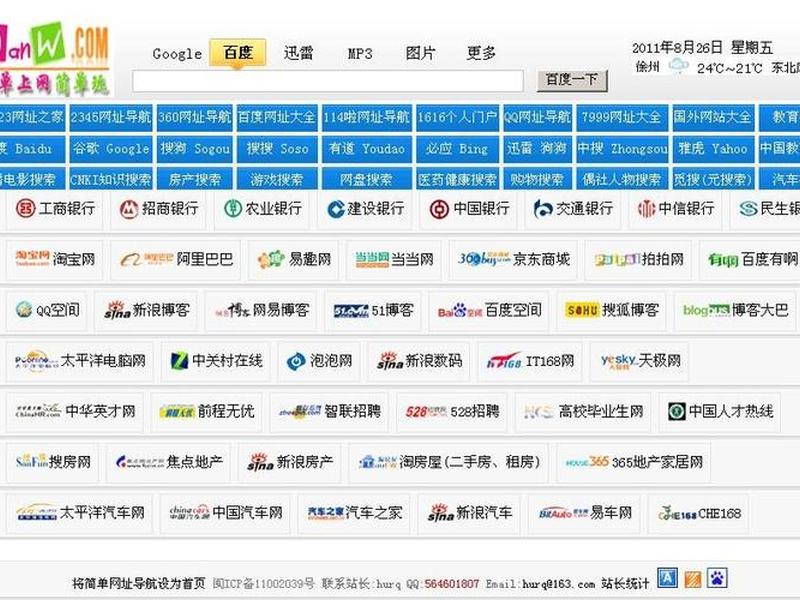Open 智联招聘 link

click(x=330, y=411)
